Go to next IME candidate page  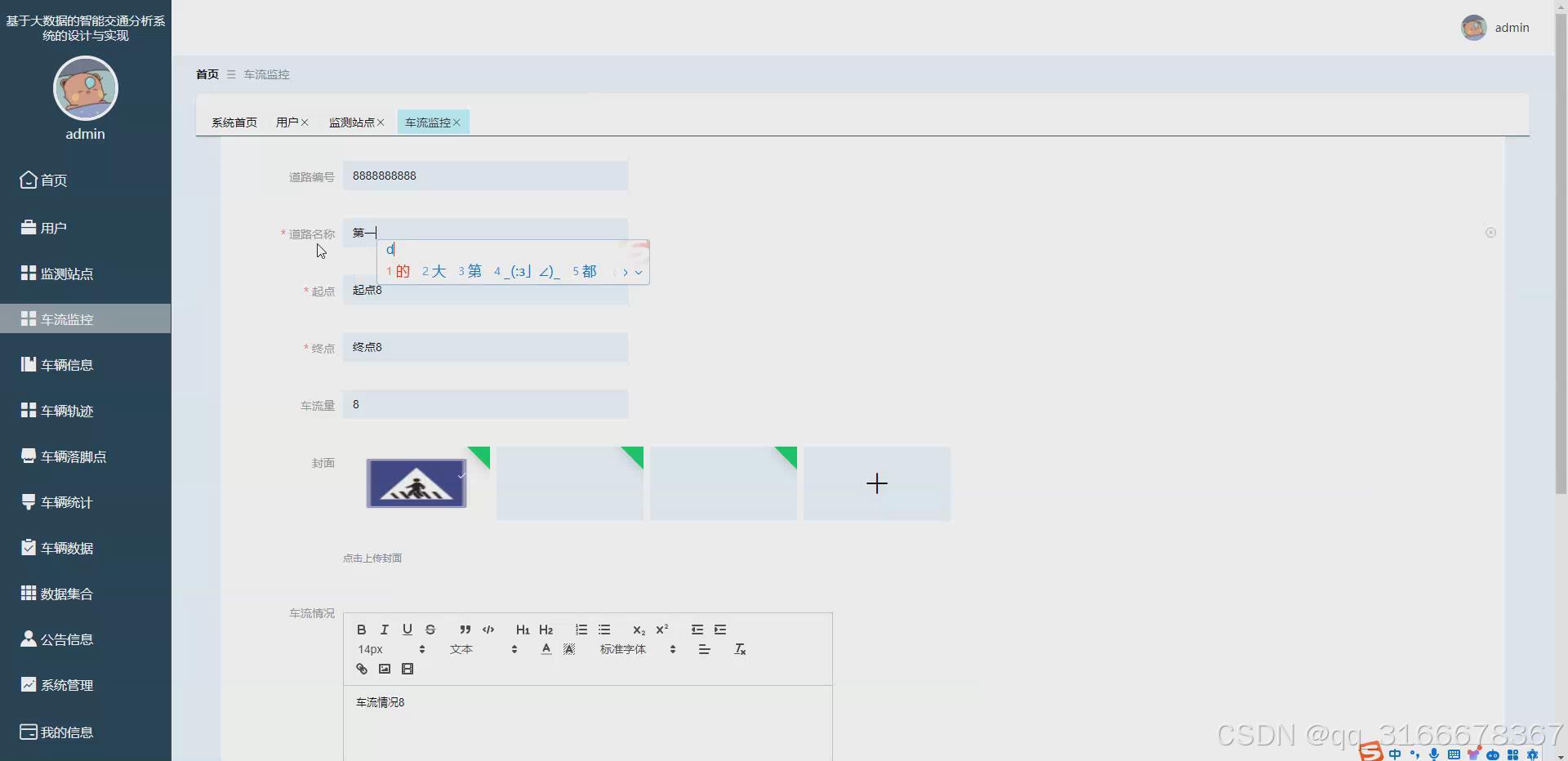626,273
